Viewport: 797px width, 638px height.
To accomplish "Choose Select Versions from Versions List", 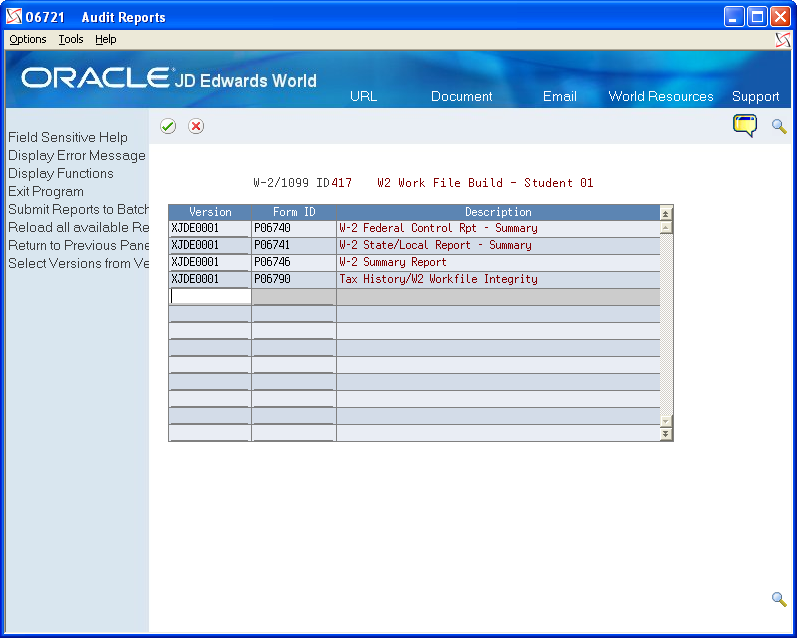I will tap(78, 263).
